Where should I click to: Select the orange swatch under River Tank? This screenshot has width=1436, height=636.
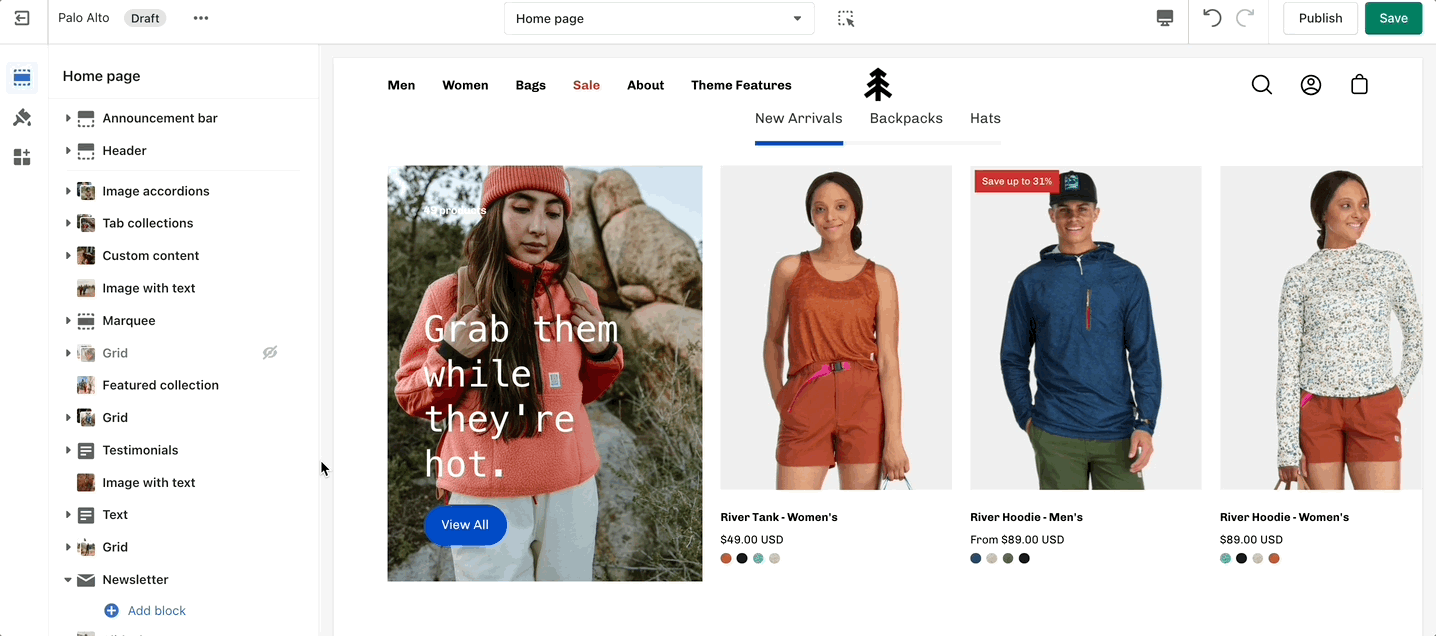click(726, 558)
